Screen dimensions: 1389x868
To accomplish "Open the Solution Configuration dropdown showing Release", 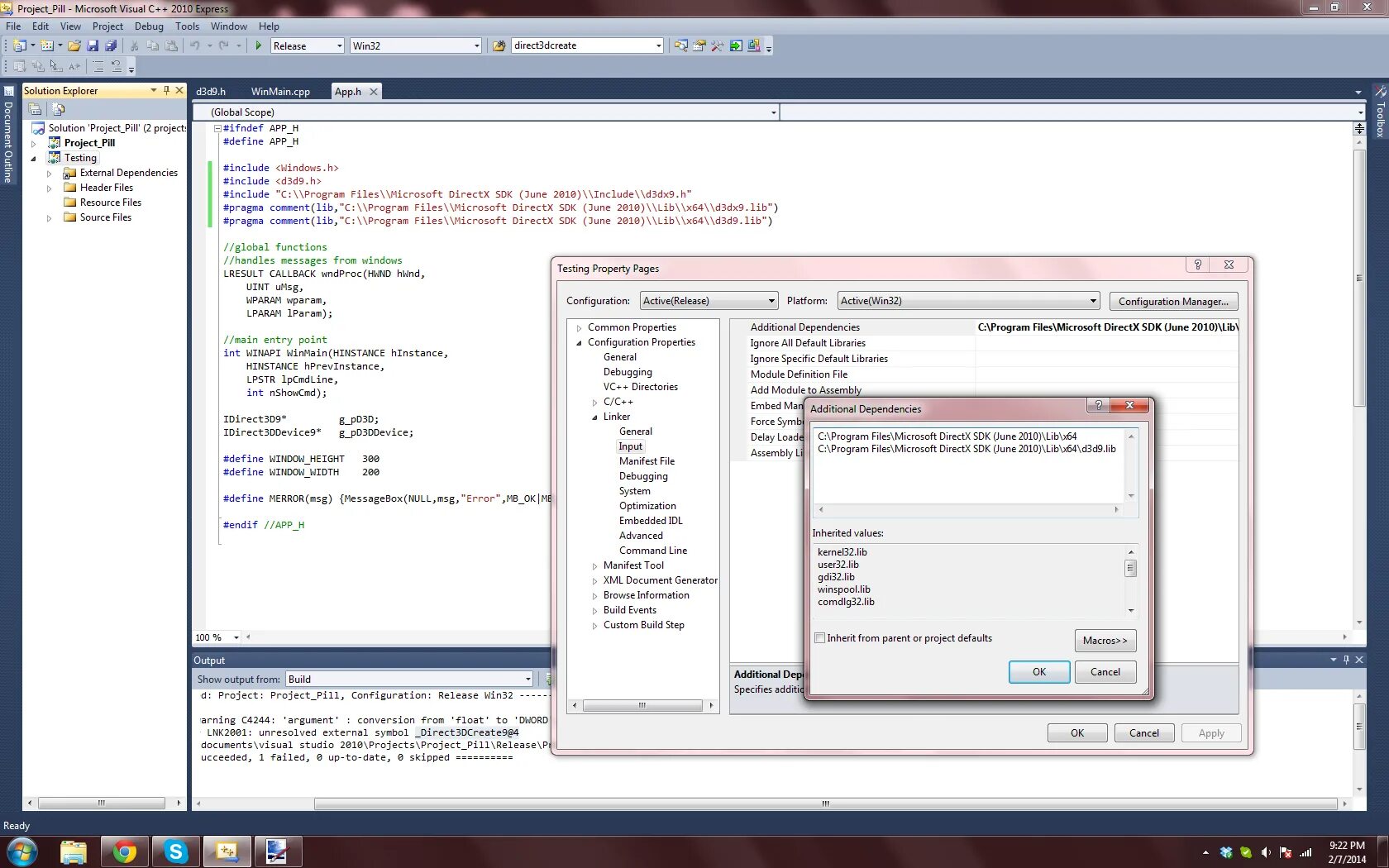I will tap(307, 45).
